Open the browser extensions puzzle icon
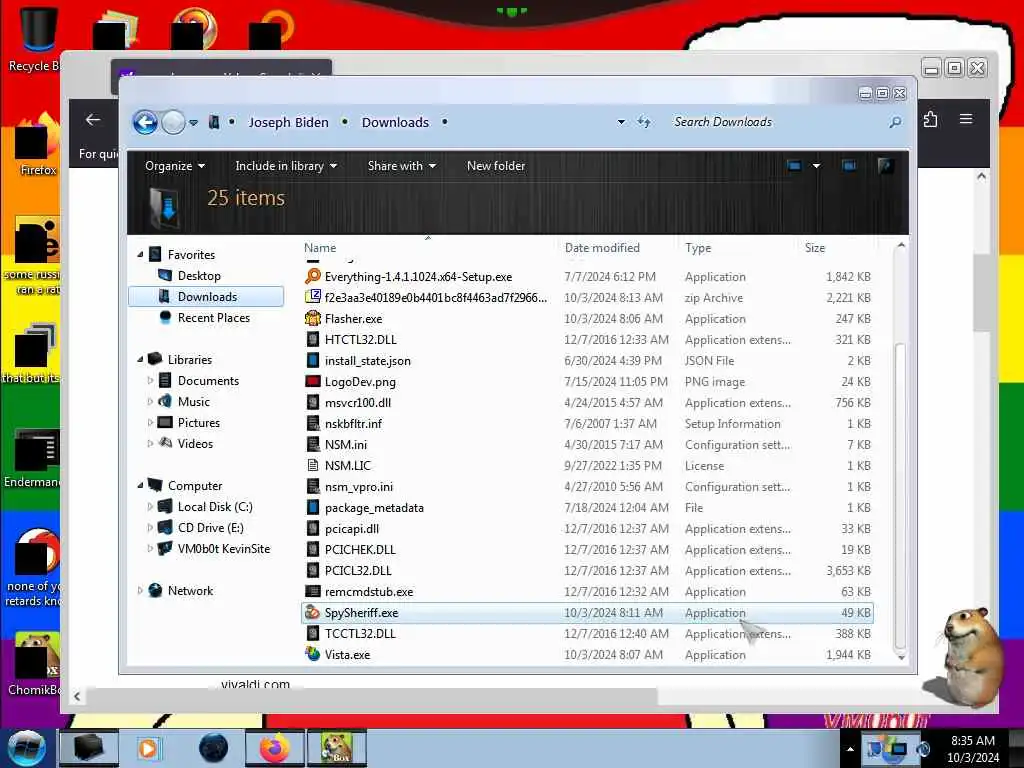Screen dimensions: 1024x768 [931, 120]
